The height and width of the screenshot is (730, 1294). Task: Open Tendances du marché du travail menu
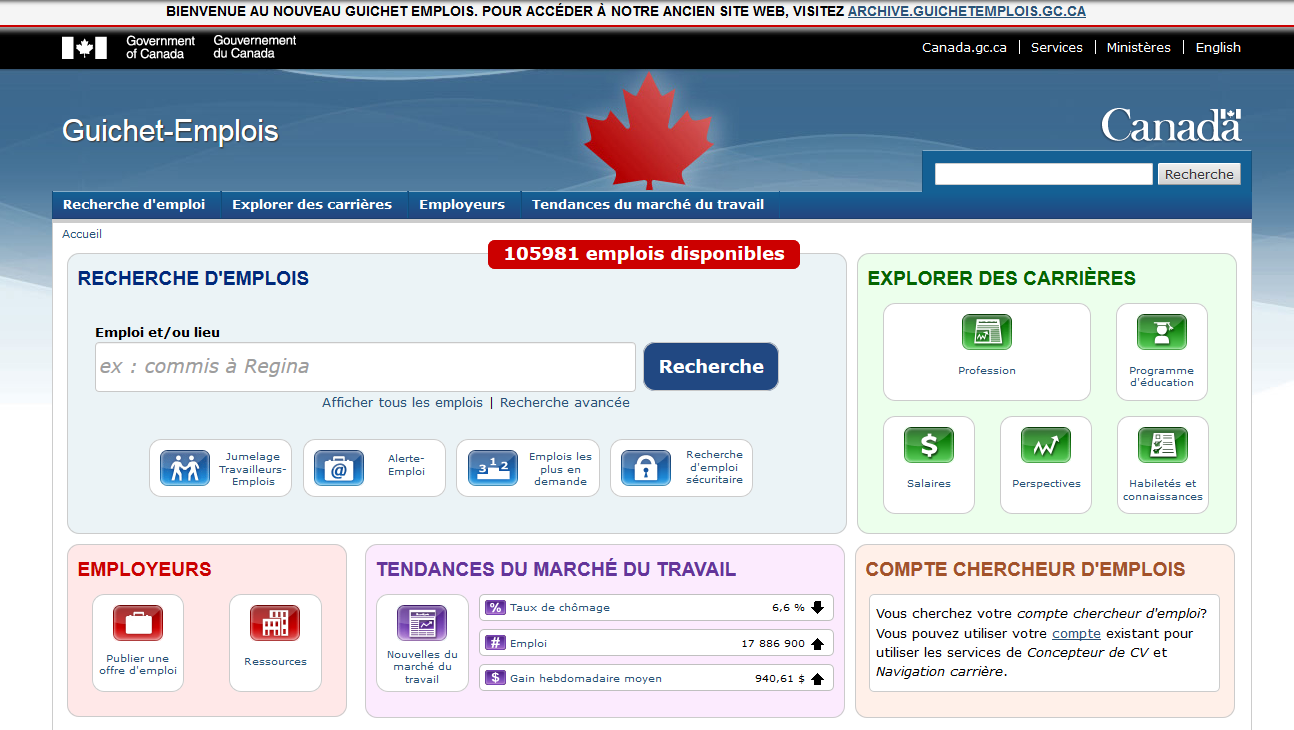[647, 205]
